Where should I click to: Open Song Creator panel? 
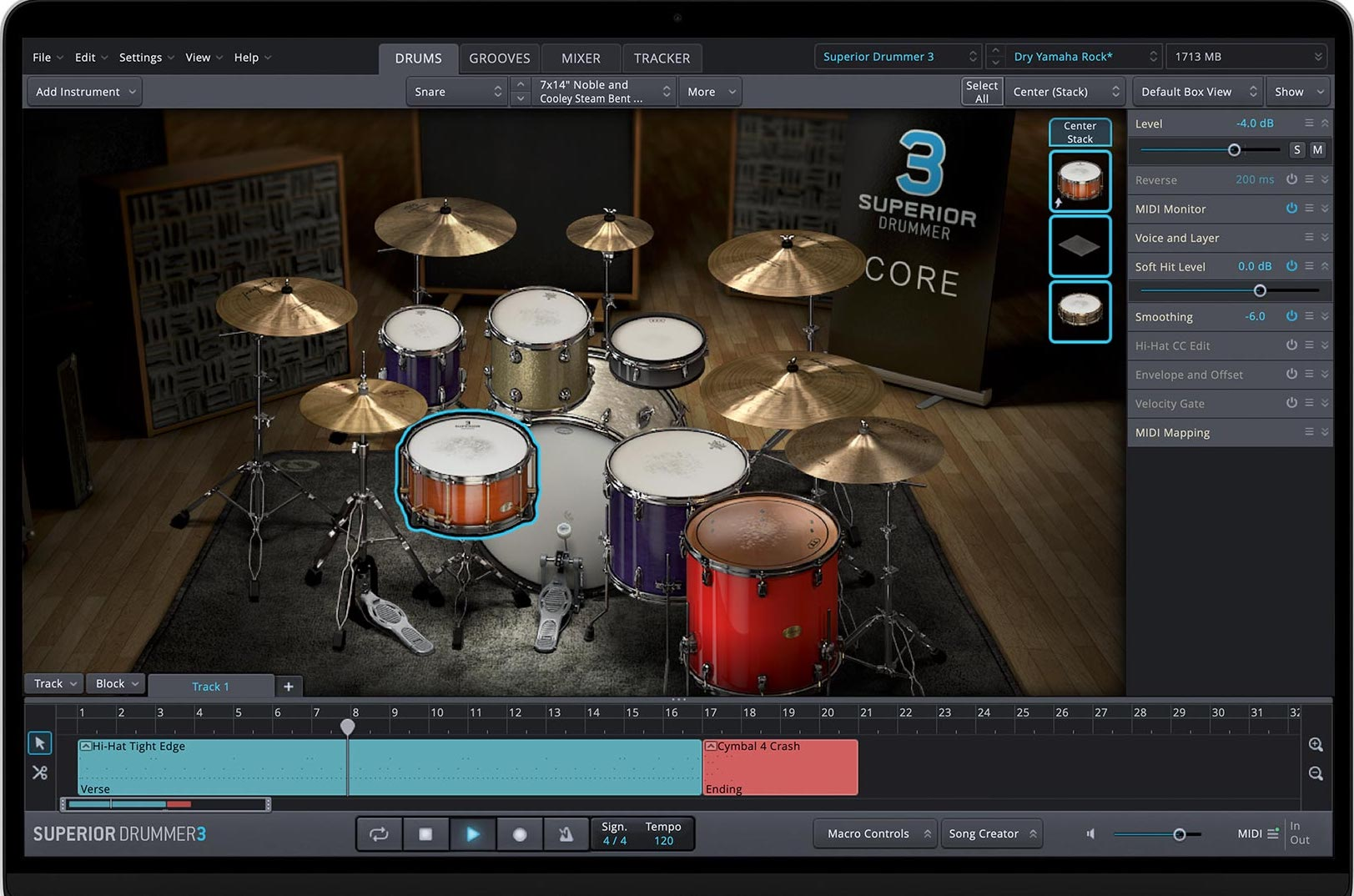pos(991,833)
